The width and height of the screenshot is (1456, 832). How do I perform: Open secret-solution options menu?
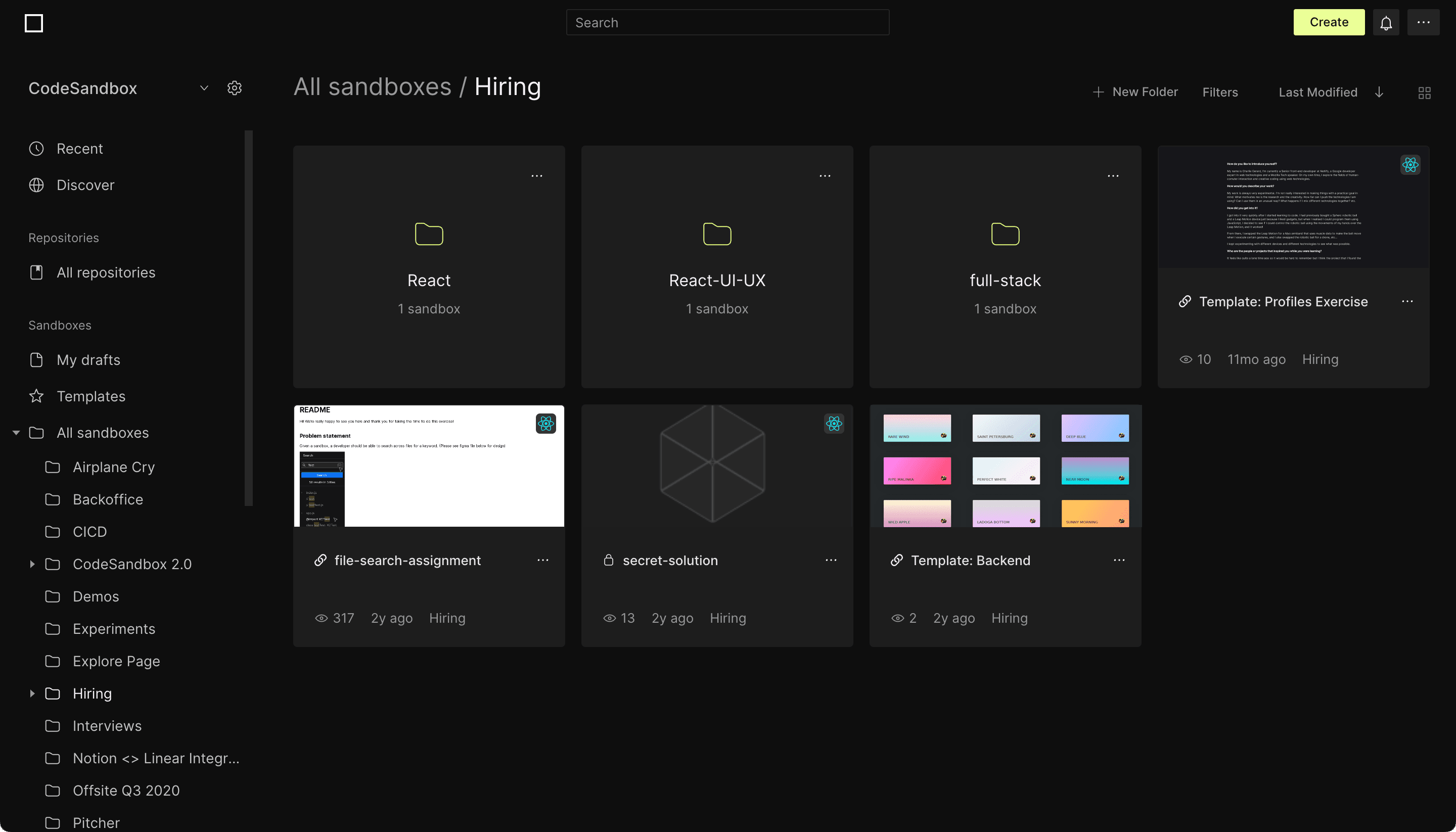pyautogui.click(x=830, y=561)
